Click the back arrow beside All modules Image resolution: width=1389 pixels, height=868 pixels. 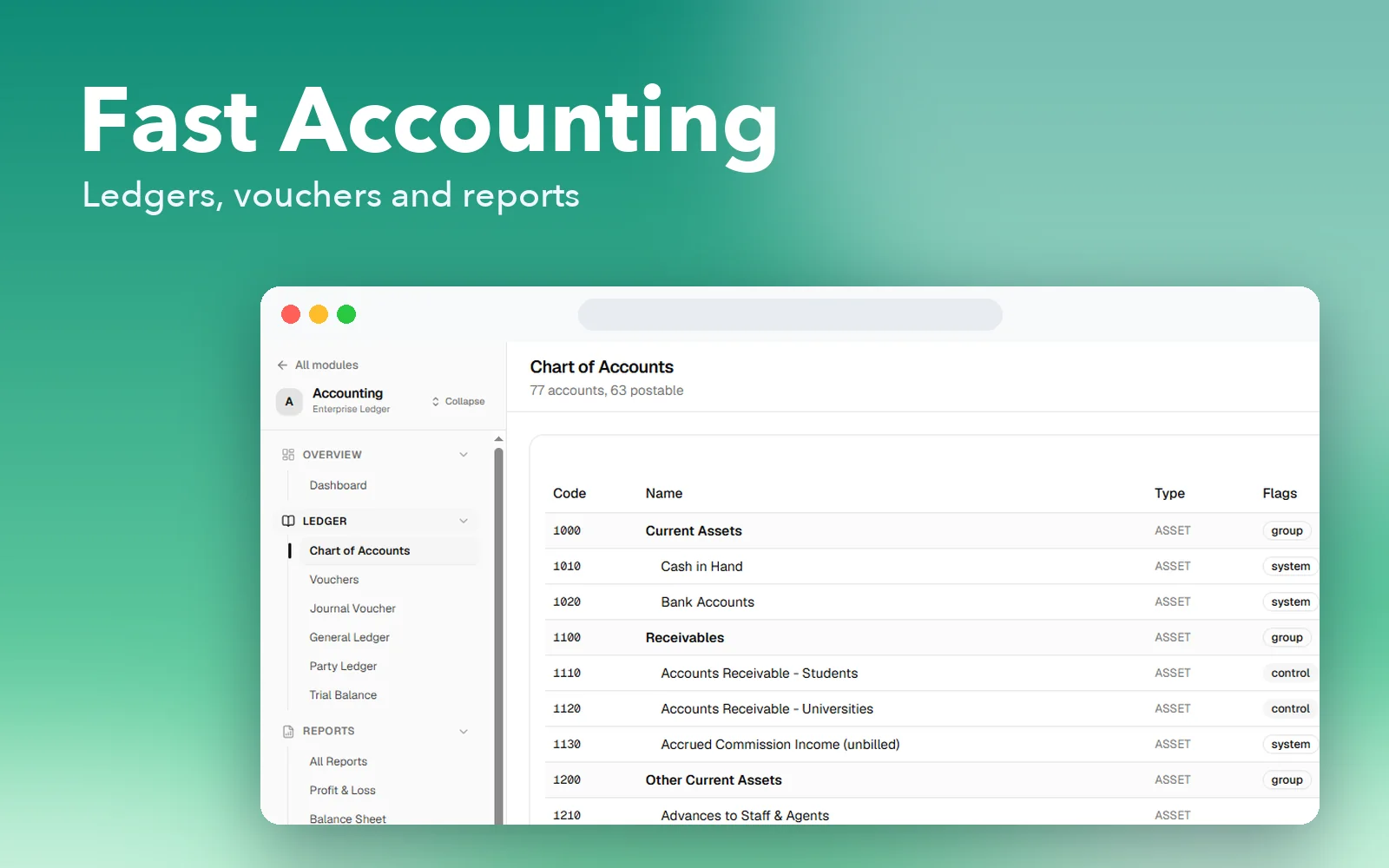tap(282, 365)
